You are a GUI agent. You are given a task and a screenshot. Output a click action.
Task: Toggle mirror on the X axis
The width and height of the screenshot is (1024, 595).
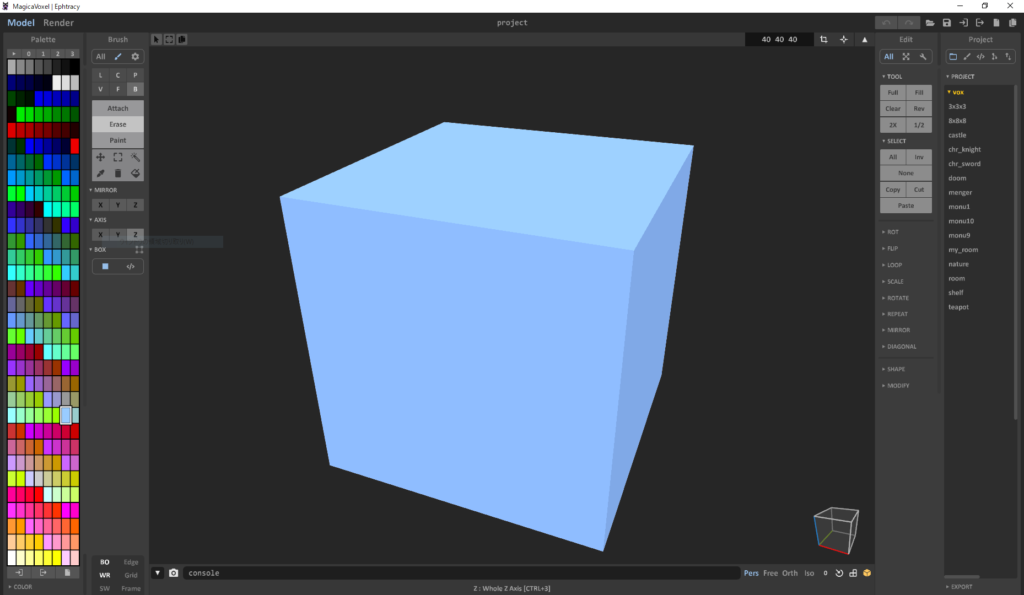click(100, 205)
